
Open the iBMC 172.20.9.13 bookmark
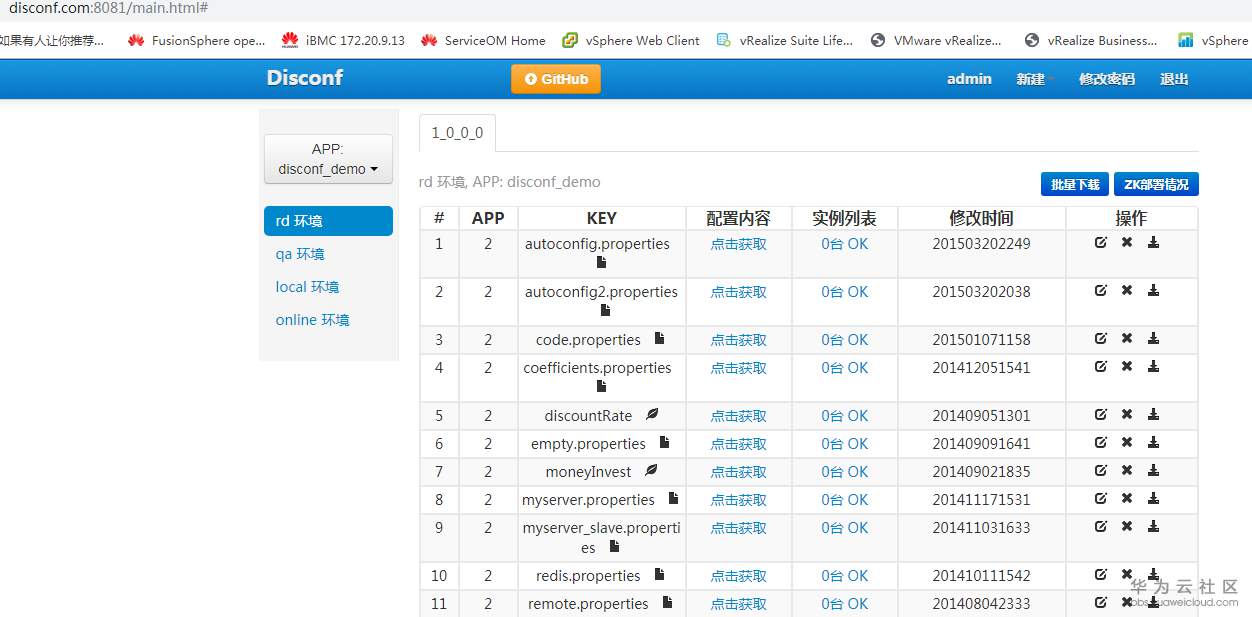click(344, 40)
